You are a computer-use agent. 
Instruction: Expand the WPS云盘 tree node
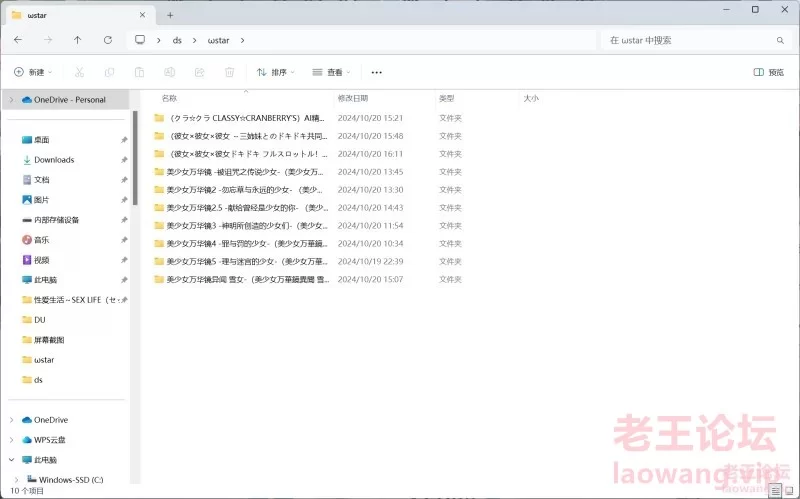11,440
